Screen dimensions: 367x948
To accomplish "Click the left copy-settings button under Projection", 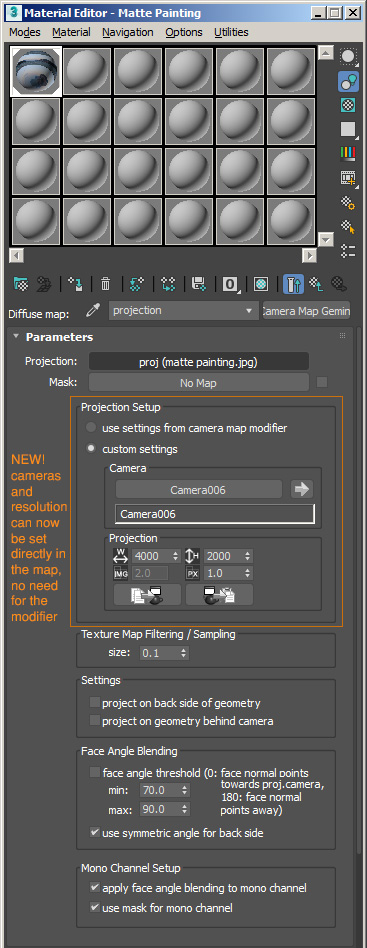I will [147, 595].
